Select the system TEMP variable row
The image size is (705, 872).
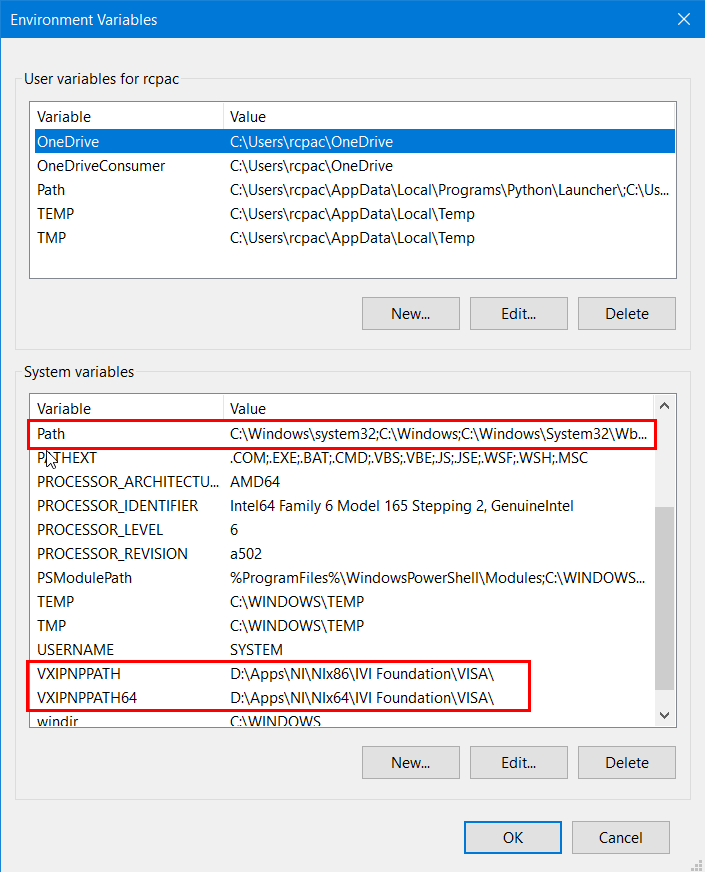pos(342,601)
